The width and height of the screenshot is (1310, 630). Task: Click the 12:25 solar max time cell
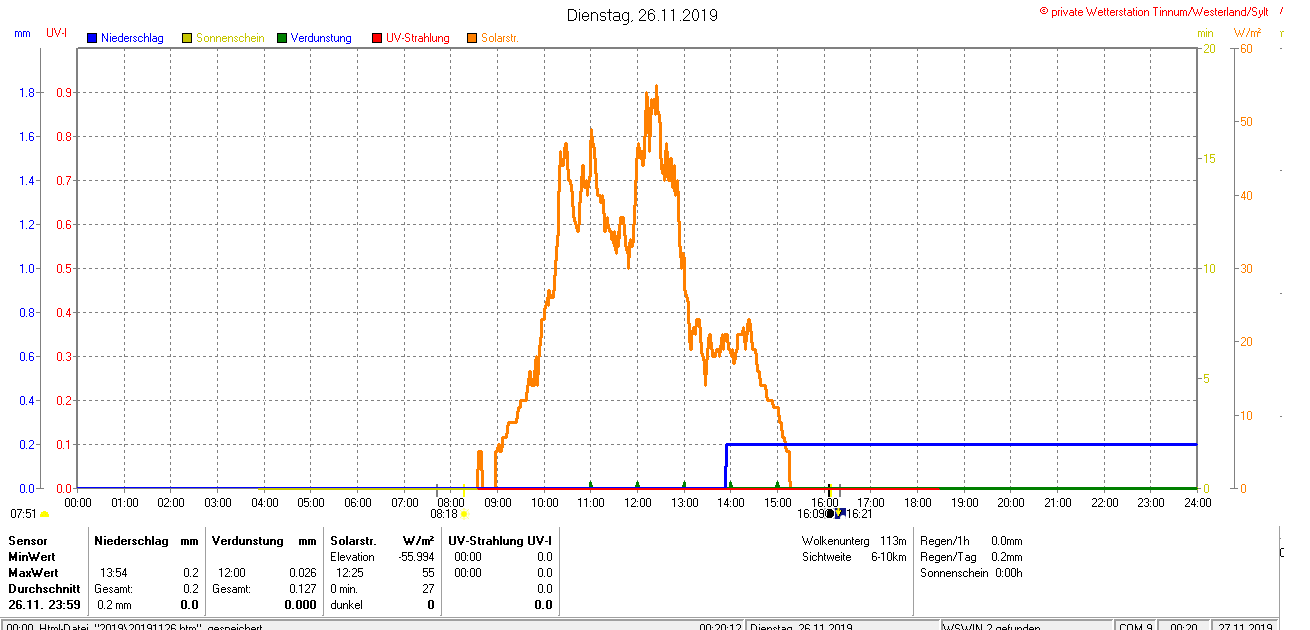point(350,573)
